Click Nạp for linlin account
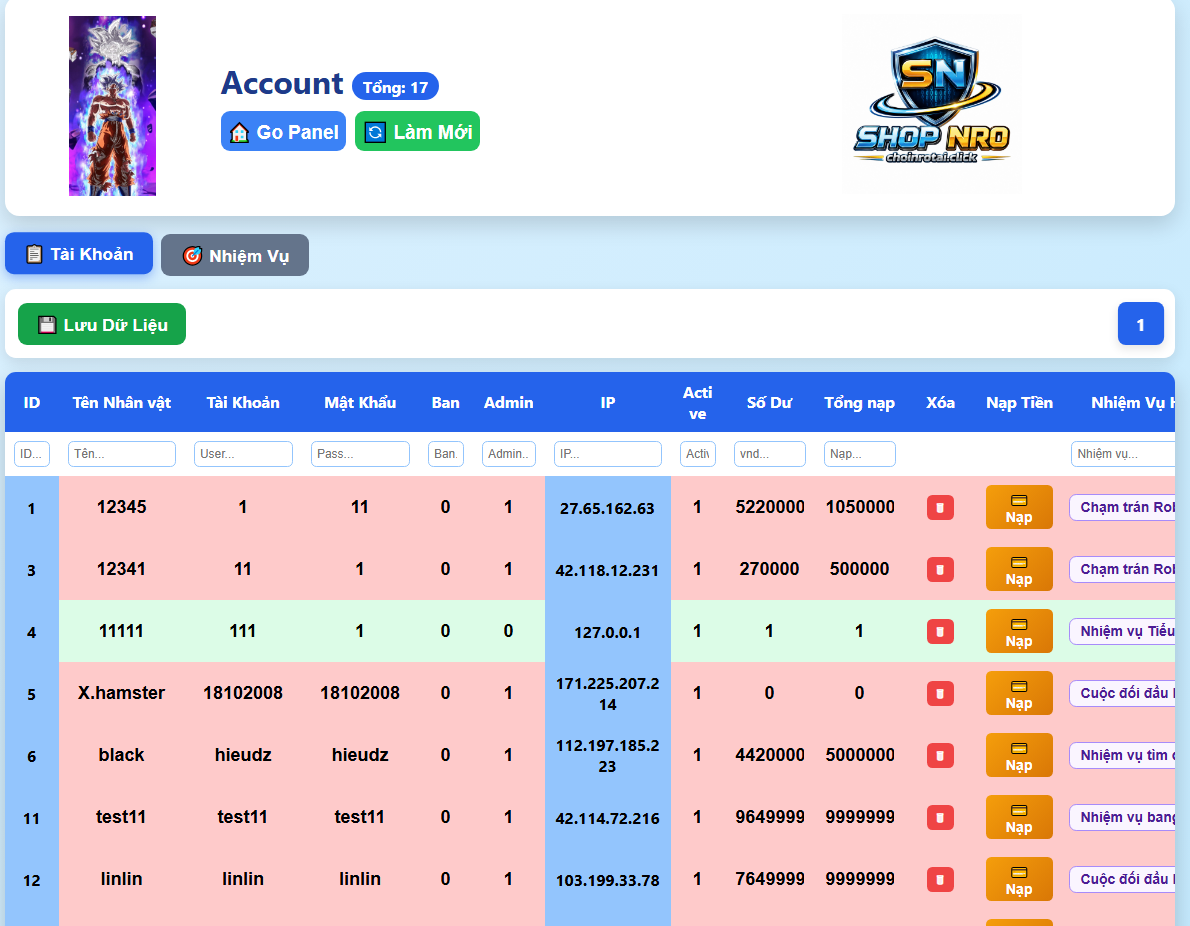Viewport: 1190px width, 926px height. [x=1018, y=879]
